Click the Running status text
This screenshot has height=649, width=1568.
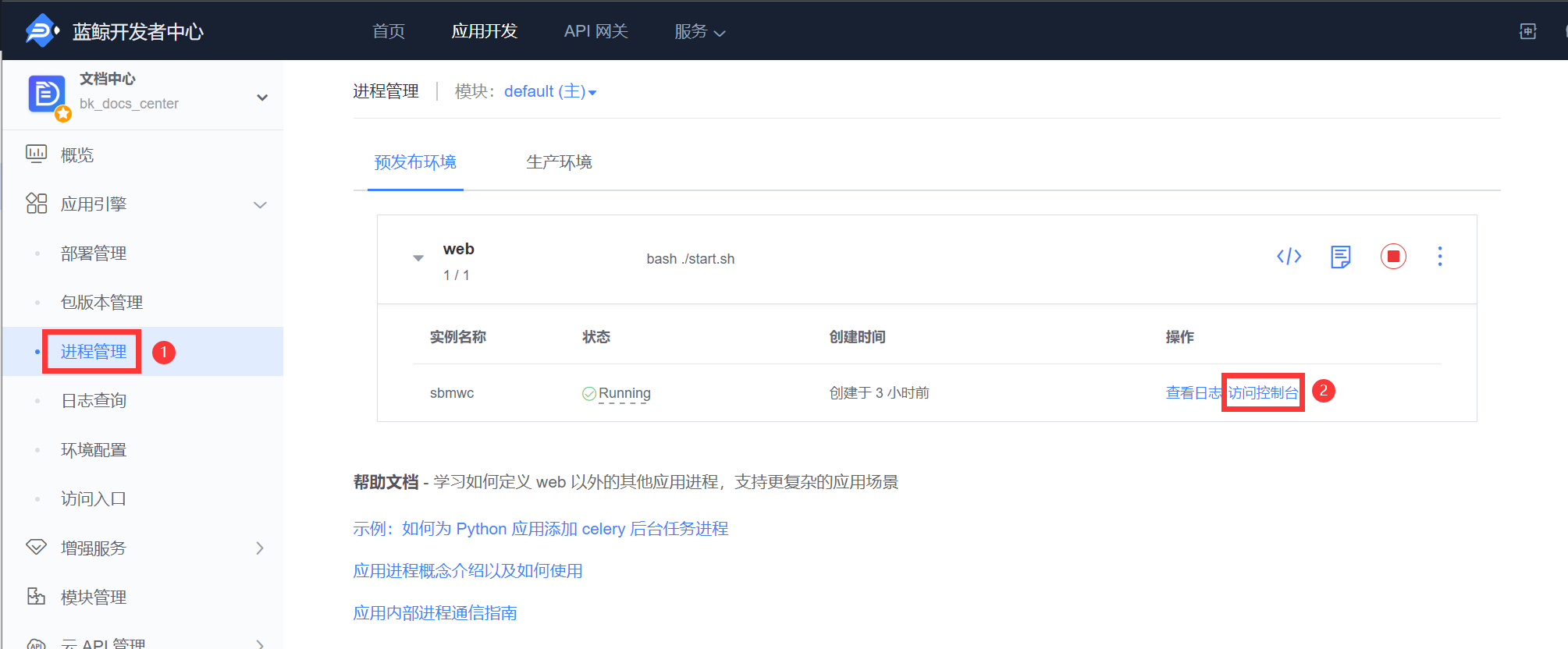coord(624,393)
